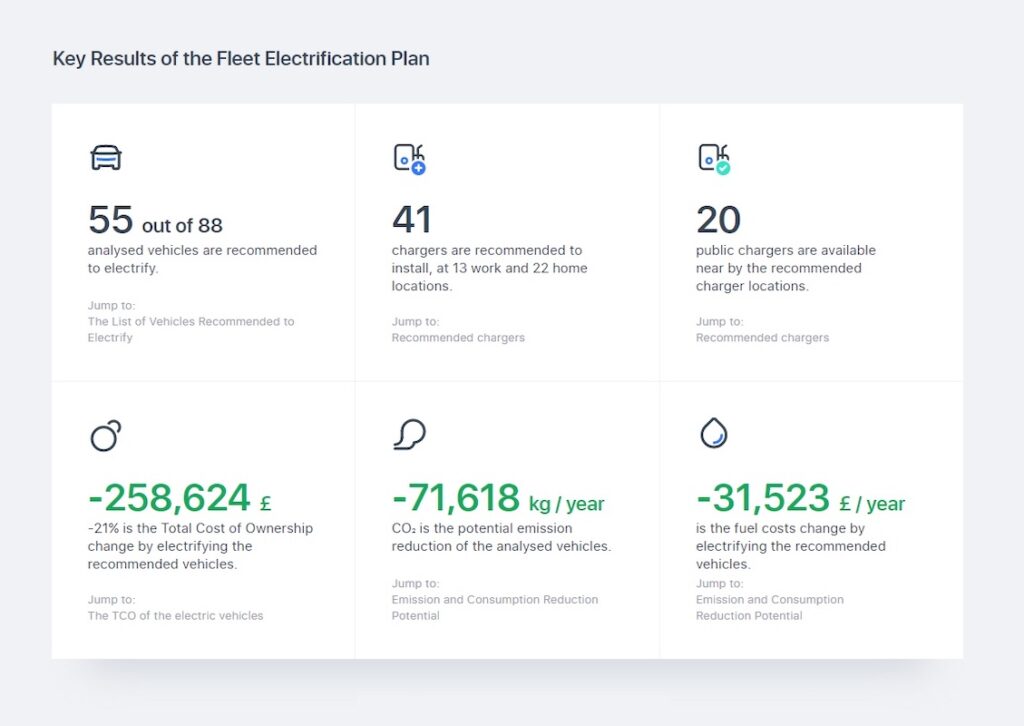Click the fuel droplet icon
This screenshot has width=1024, height=726.
point(713,433)
